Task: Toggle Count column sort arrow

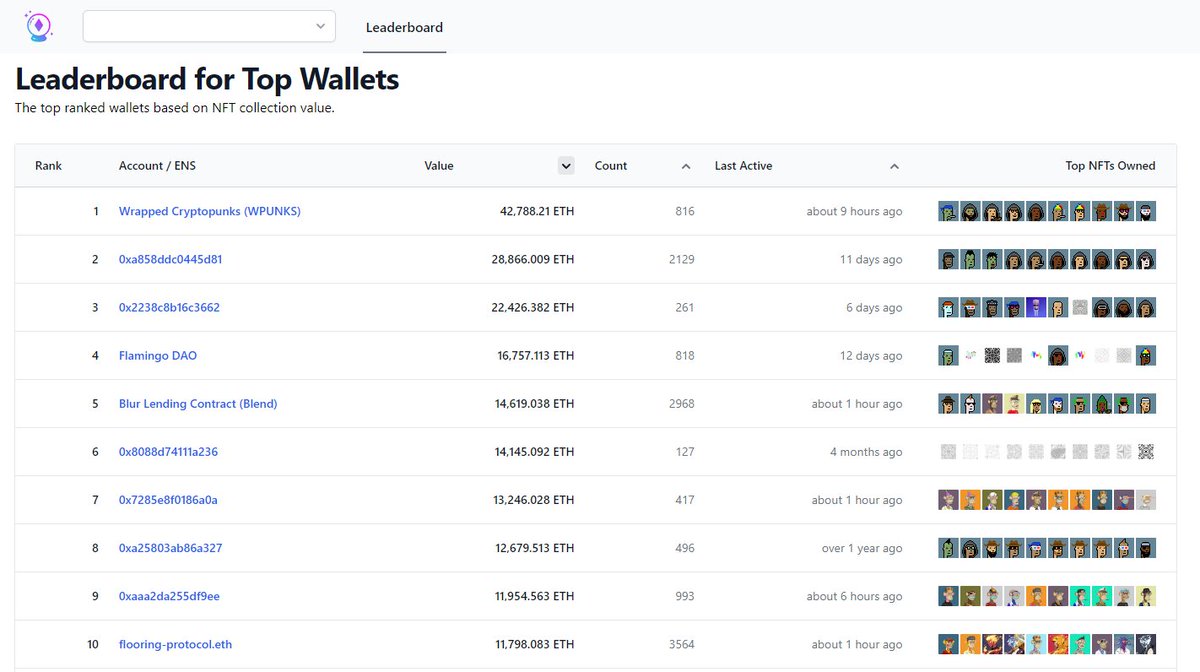Action: [686, 166]
